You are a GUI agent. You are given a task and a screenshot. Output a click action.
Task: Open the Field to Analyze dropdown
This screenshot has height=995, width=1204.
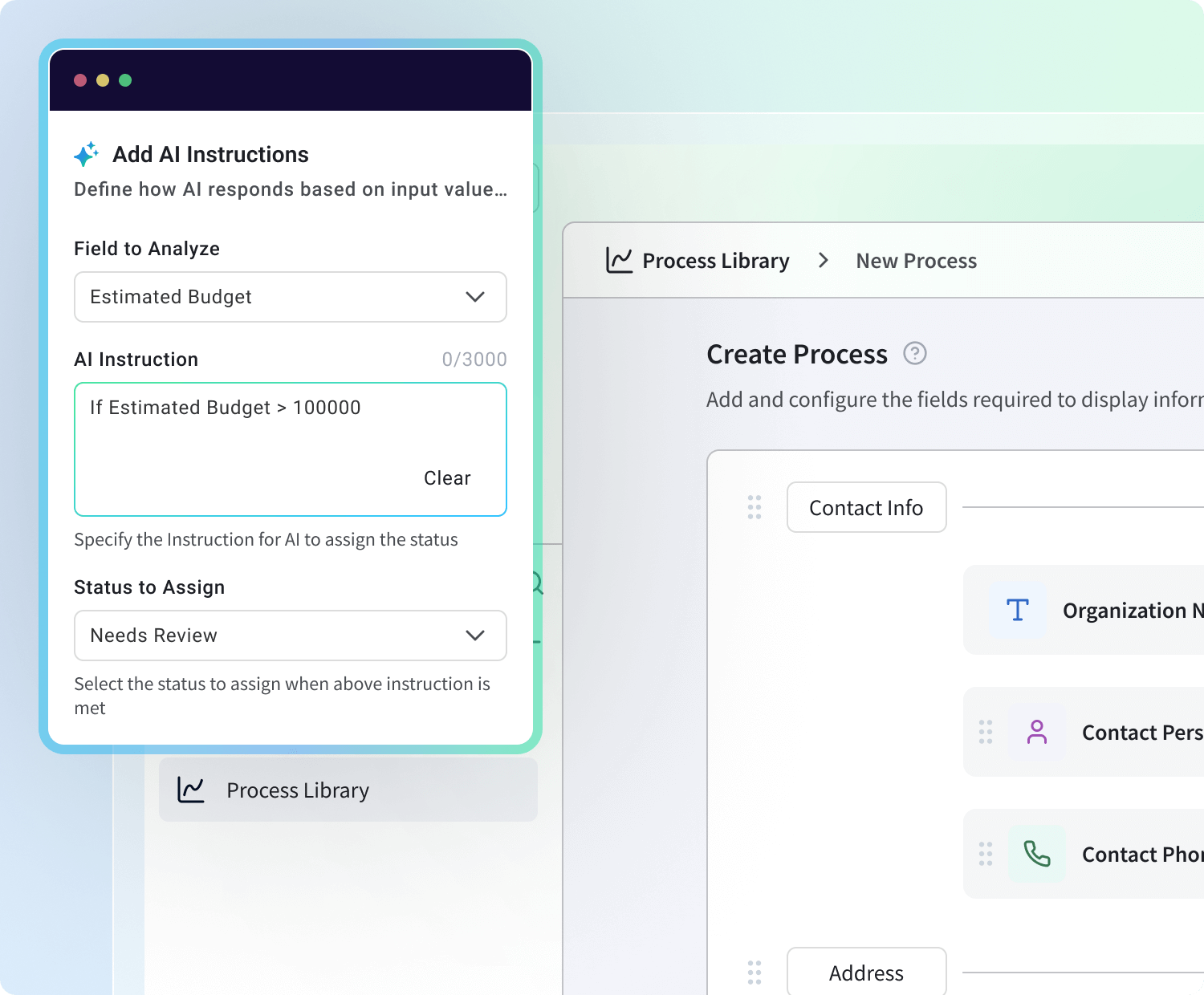coord(290,297)
